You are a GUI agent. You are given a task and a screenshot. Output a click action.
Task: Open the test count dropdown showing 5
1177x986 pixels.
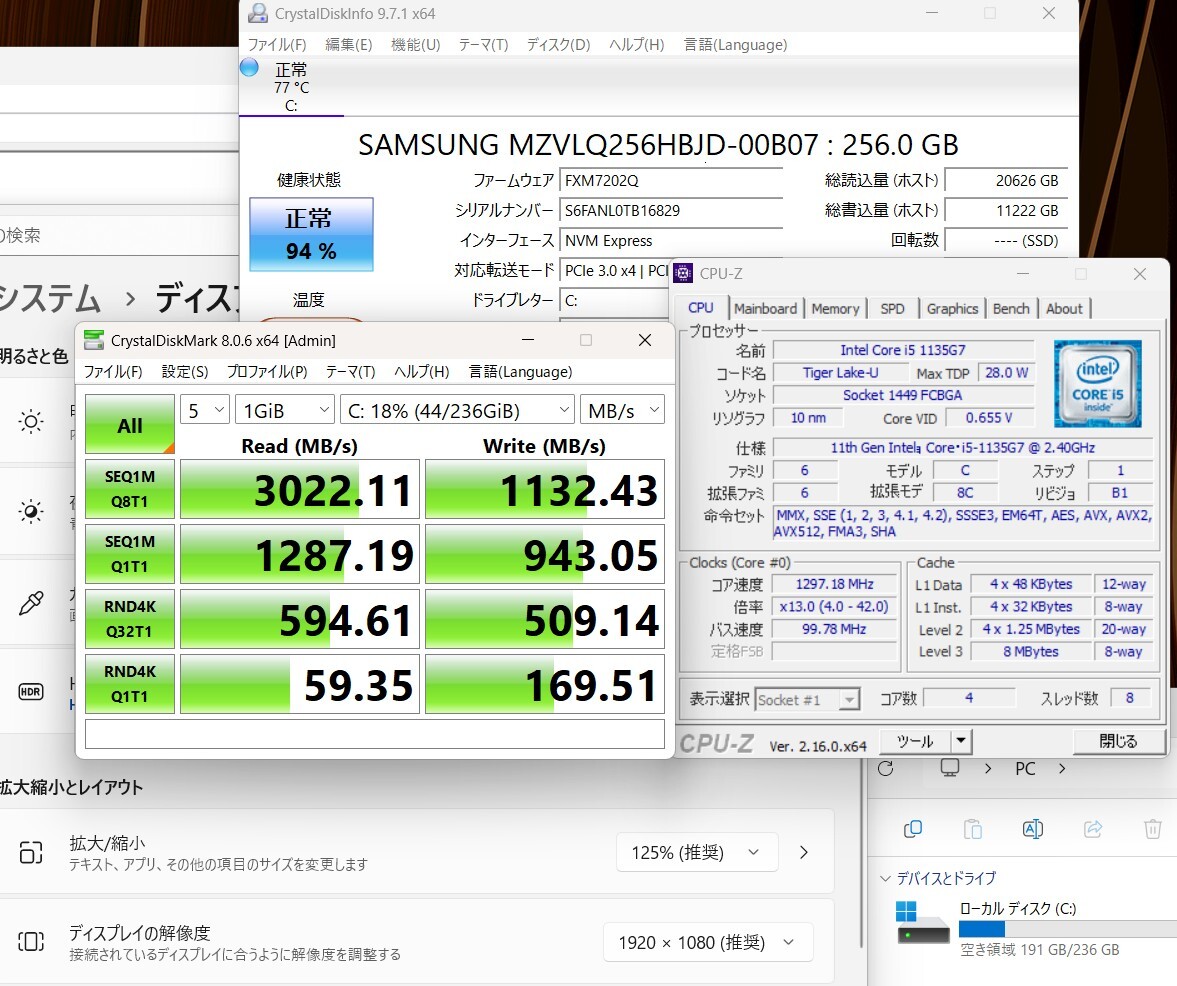point(204,409)
